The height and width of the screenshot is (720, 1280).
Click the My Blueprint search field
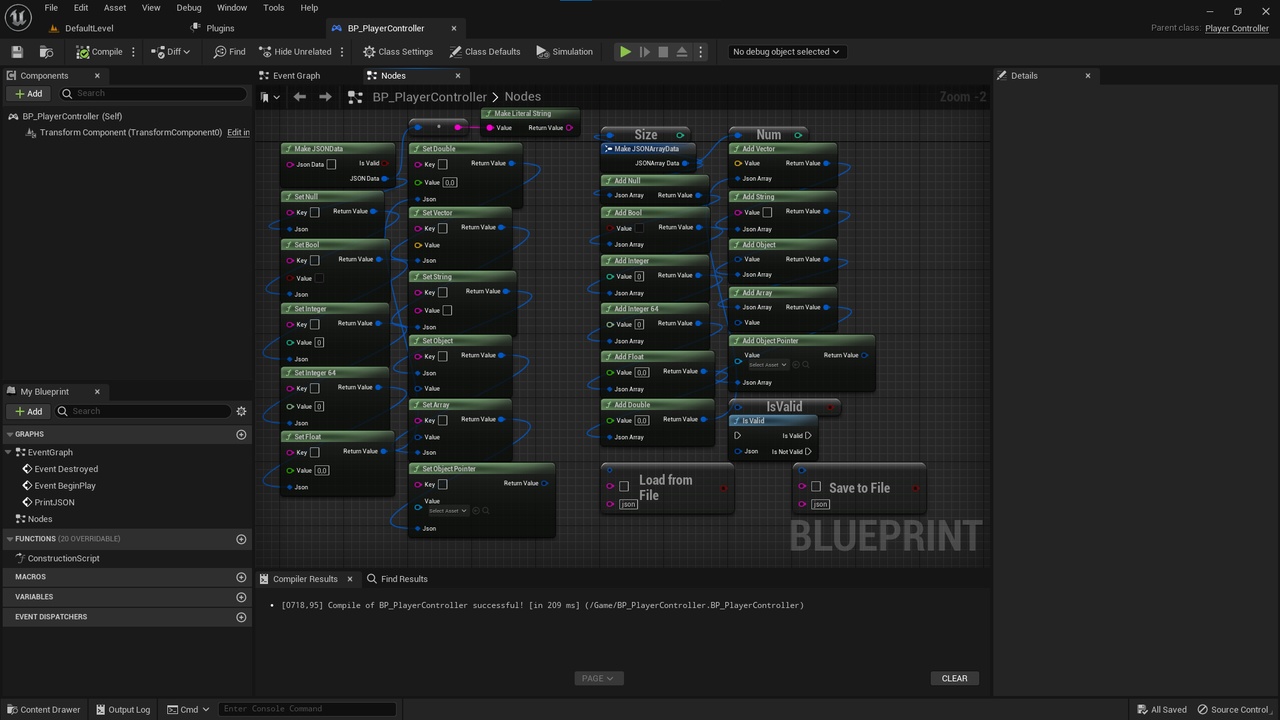pyautogui.click(x=143, y=411)
